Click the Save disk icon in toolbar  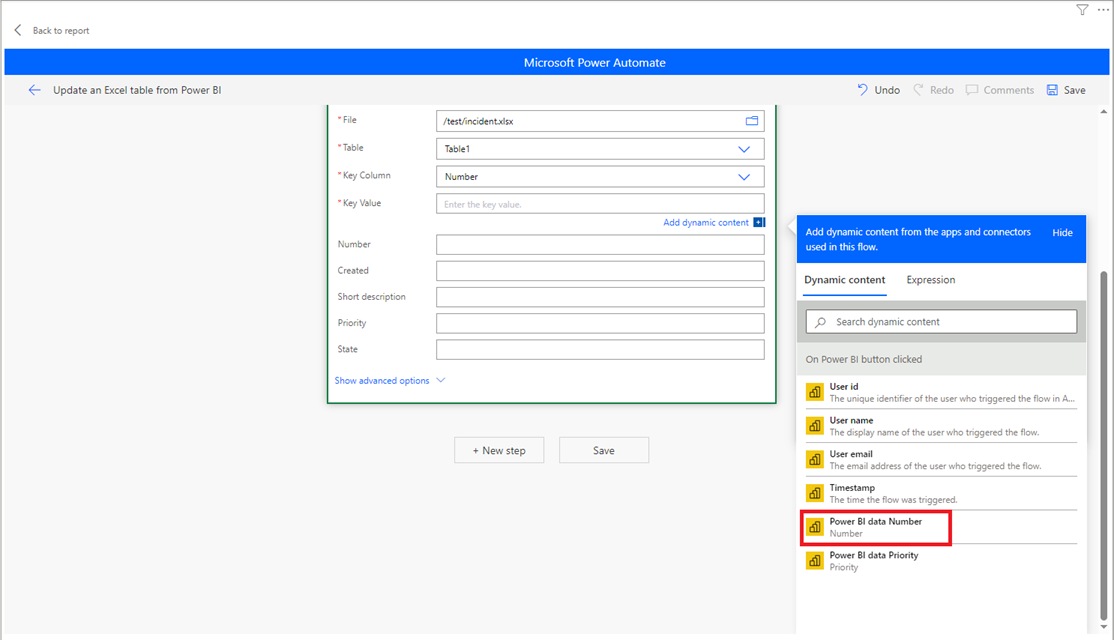click(x=1052, y=90)
